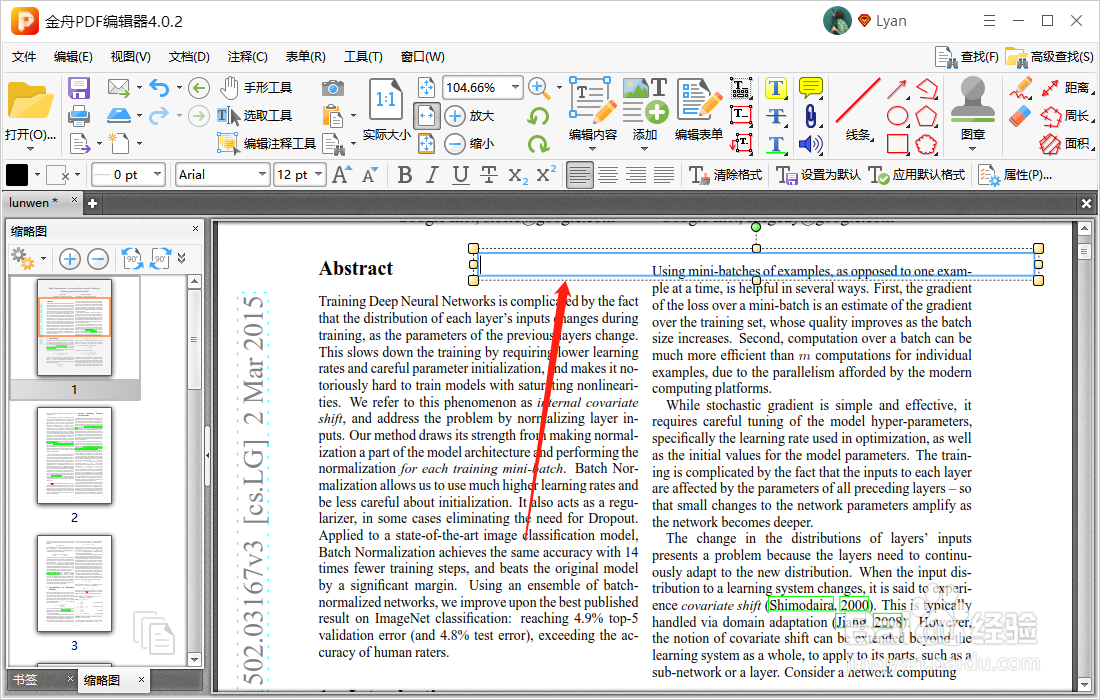The image size is (1100, 700).
Task: Save the document with the floppy disk icon
Action: [79, 88]
